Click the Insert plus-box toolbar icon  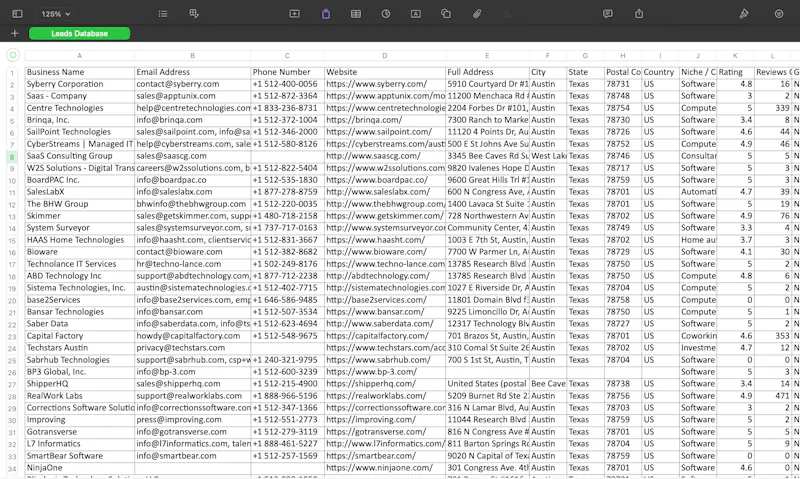pyautogui.click(x=294, y=14)
